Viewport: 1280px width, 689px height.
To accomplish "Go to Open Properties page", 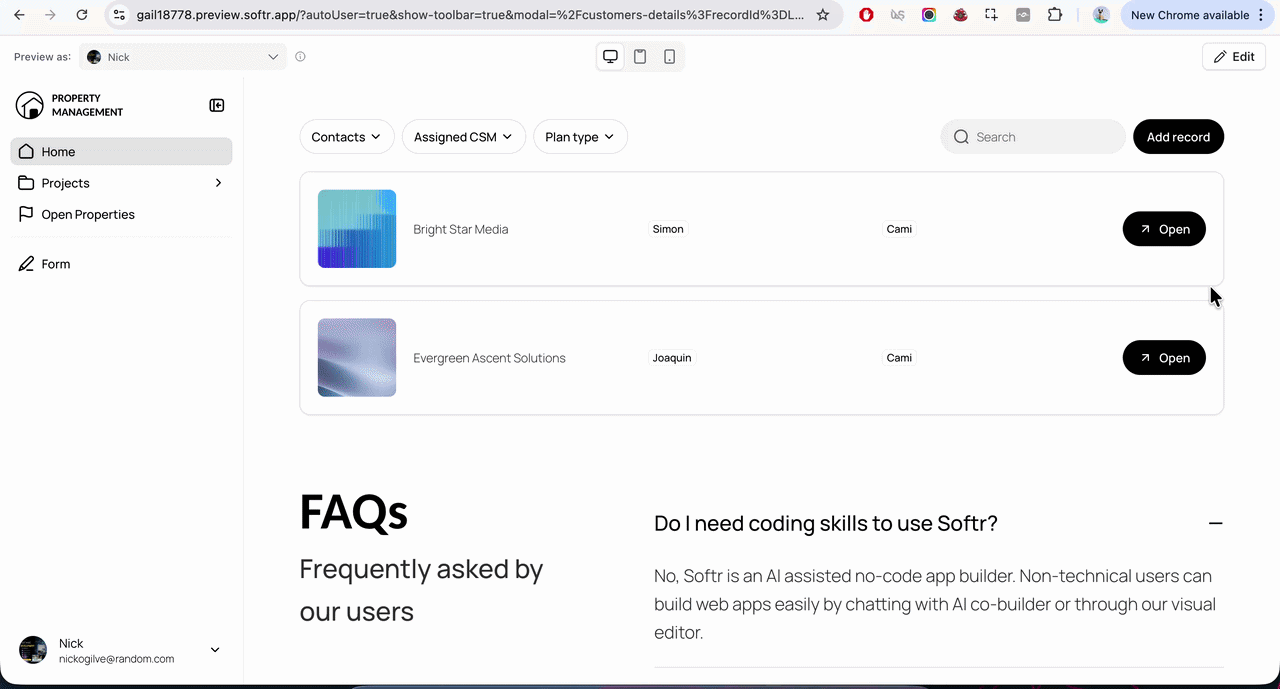I will (x=121, y=214).
